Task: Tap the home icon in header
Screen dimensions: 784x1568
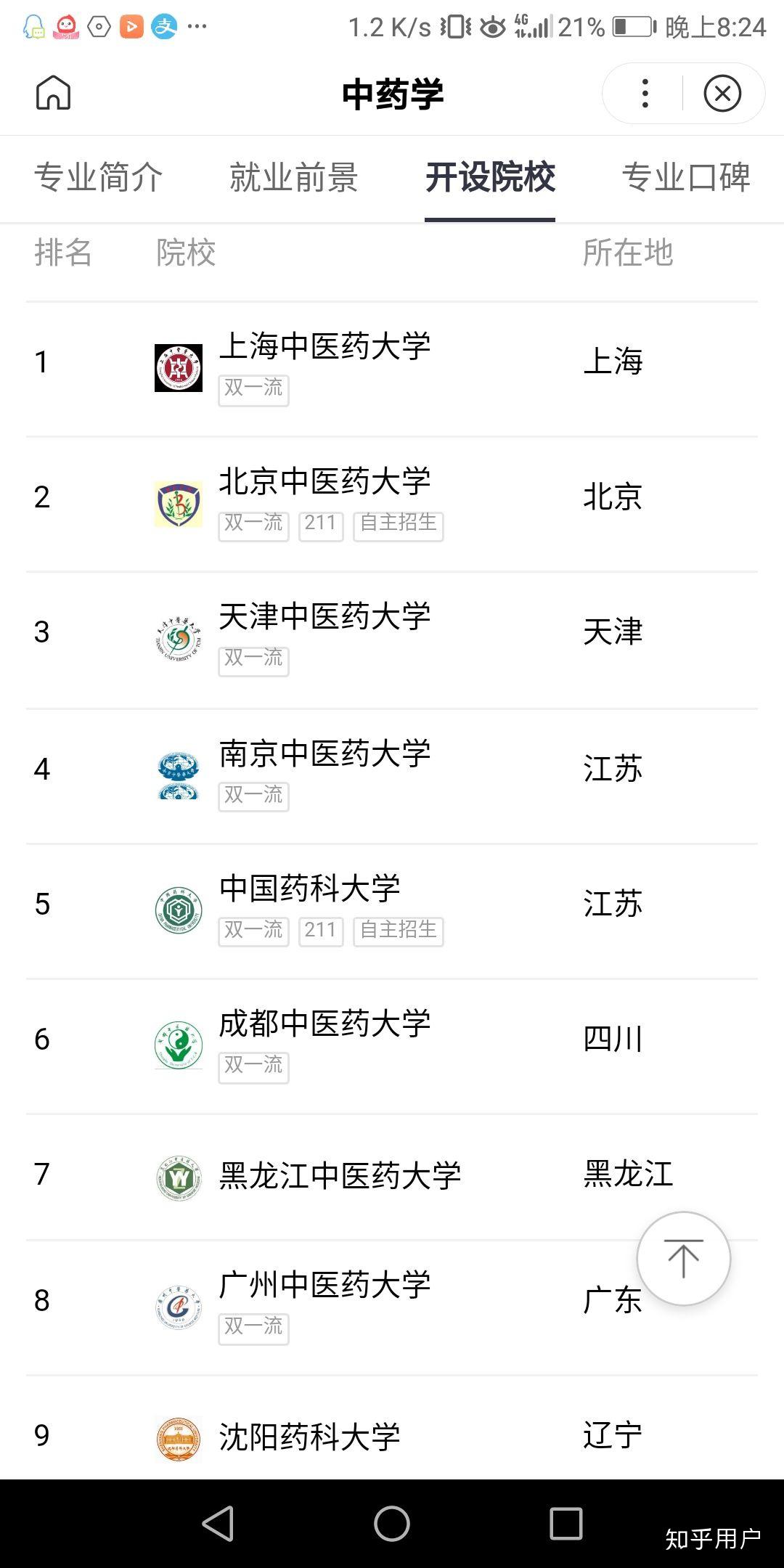Action: click(53, 92)
